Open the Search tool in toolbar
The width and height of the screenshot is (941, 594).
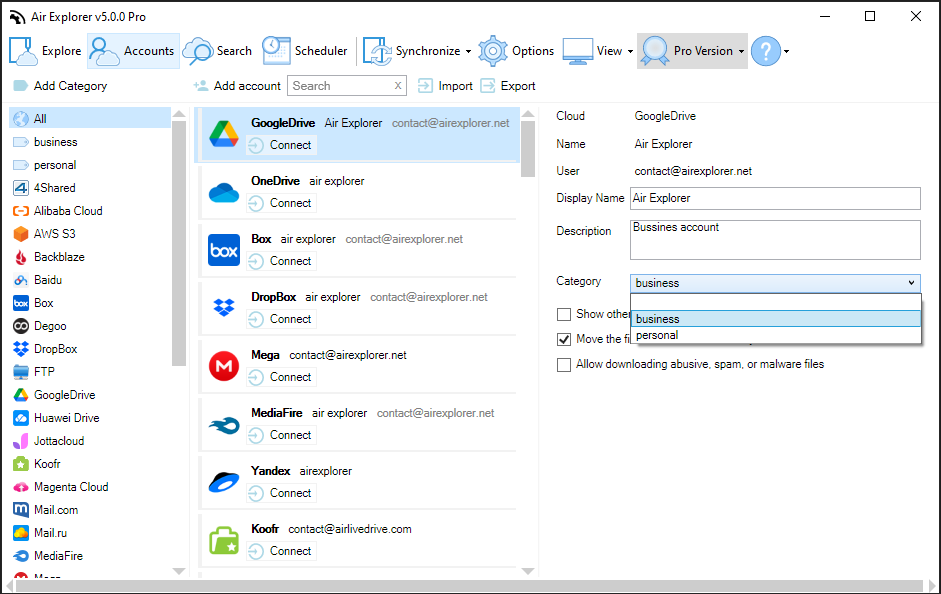click(x=218, y=51)
